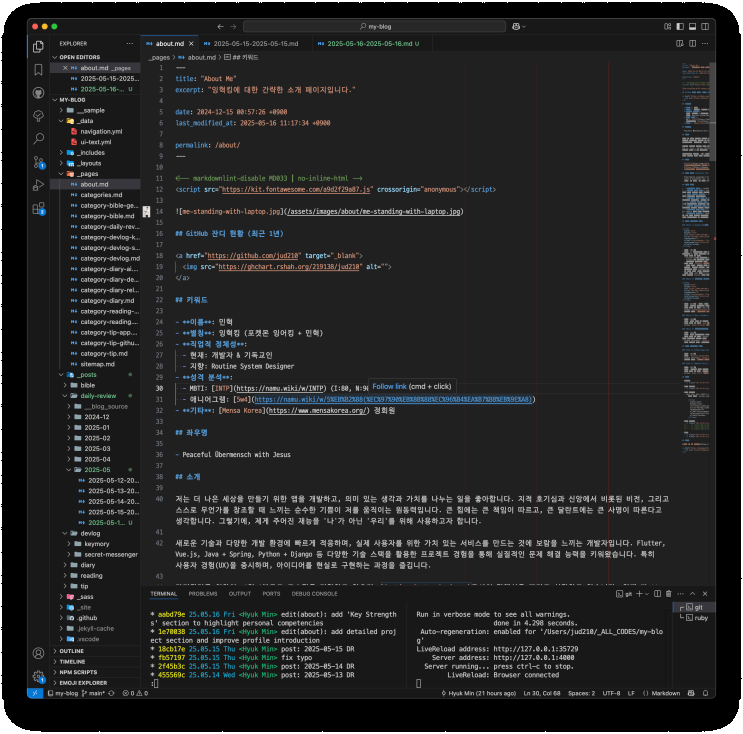The width and height of the screenshot is (743, 734).
Task: Follow the namu.wiki INTP link
Action: tap(281, 389)
